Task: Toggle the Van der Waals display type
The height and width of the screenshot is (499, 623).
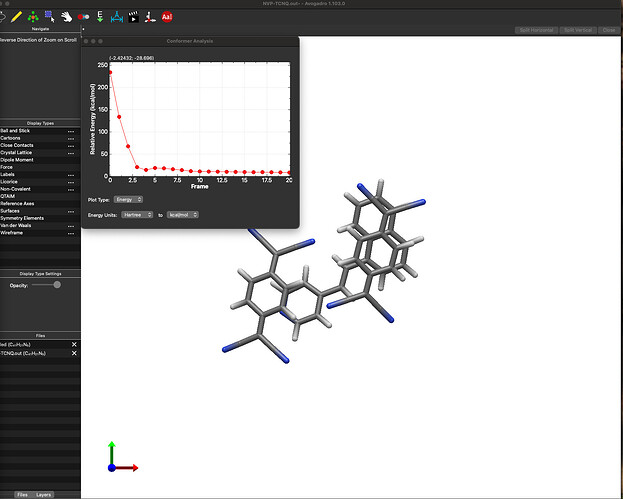Action: [x=17, y=226]
